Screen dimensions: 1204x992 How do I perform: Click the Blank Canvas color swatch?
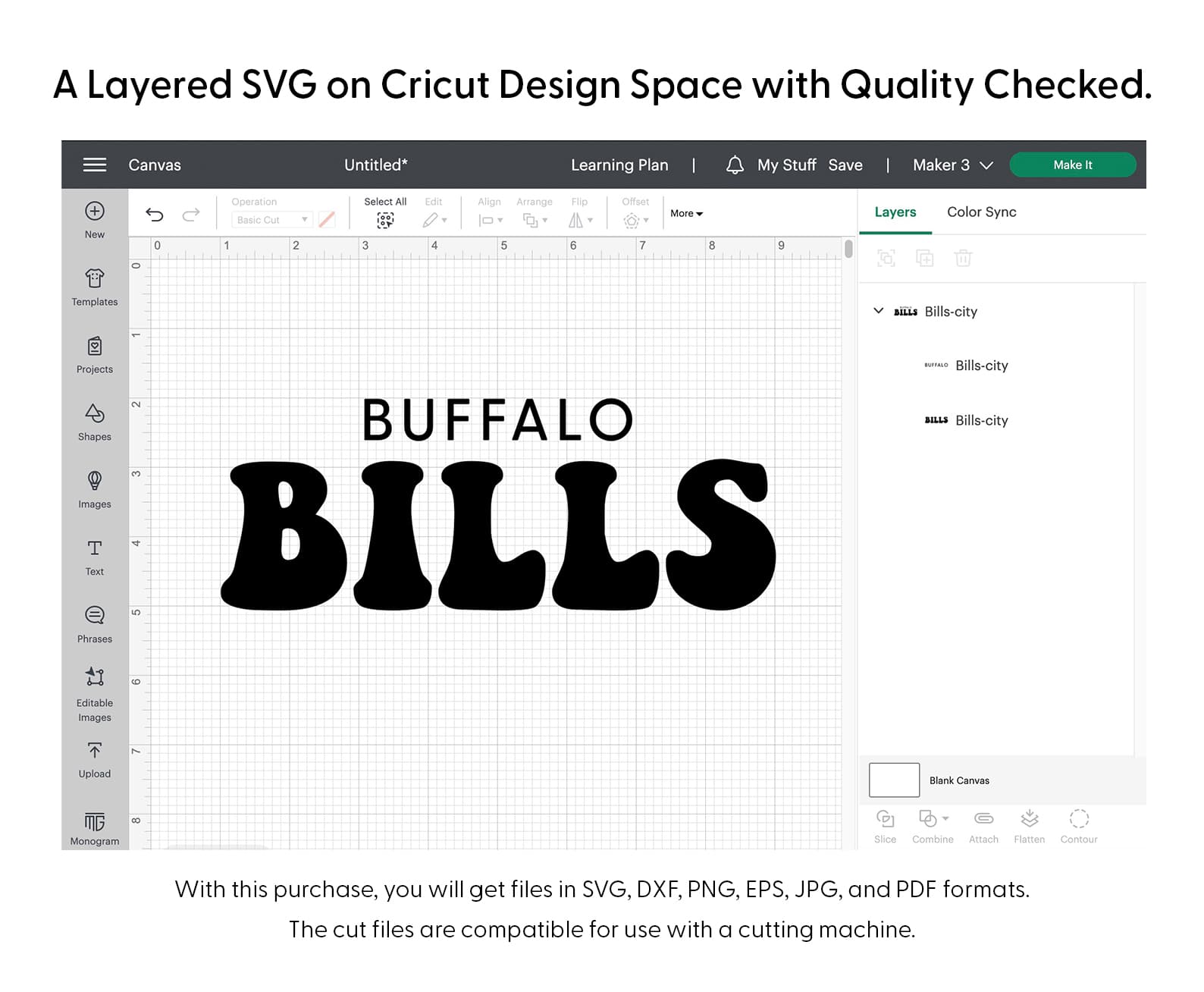[894, 780]
